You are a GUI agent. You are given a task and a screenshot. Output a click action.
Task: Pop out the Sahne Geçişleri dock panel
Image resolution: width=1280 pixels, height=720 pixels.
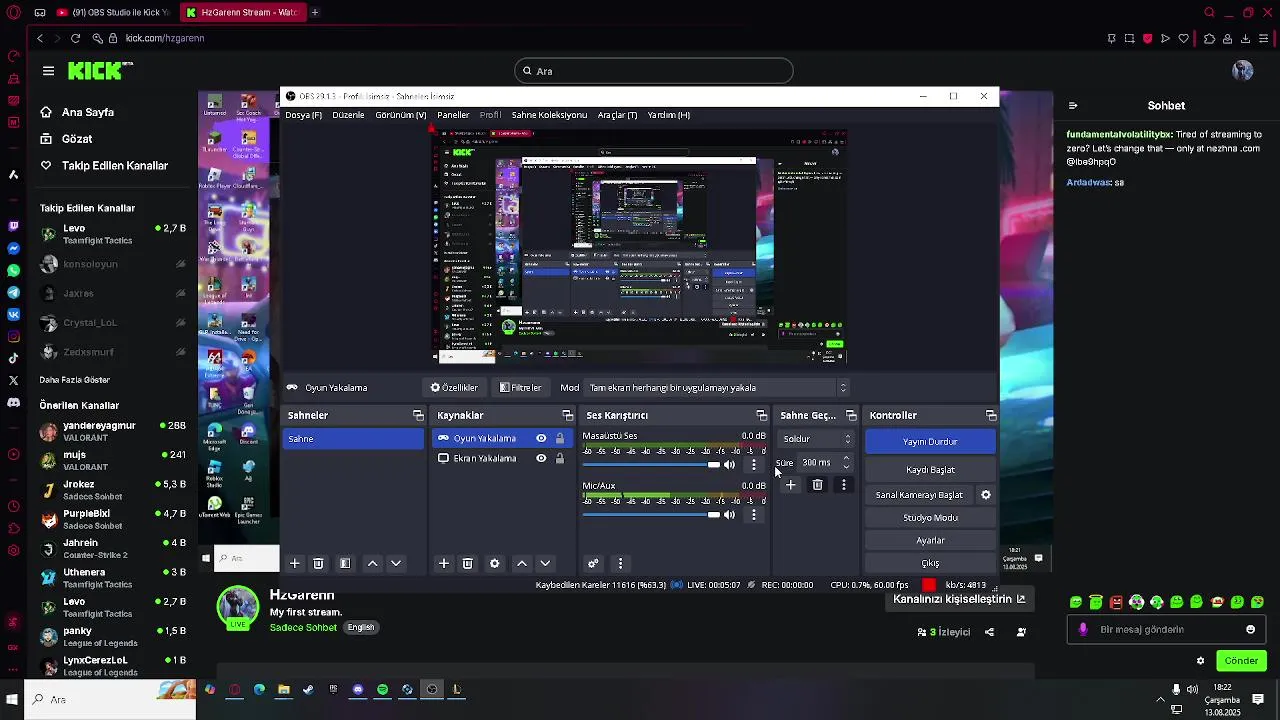point(851,415)
